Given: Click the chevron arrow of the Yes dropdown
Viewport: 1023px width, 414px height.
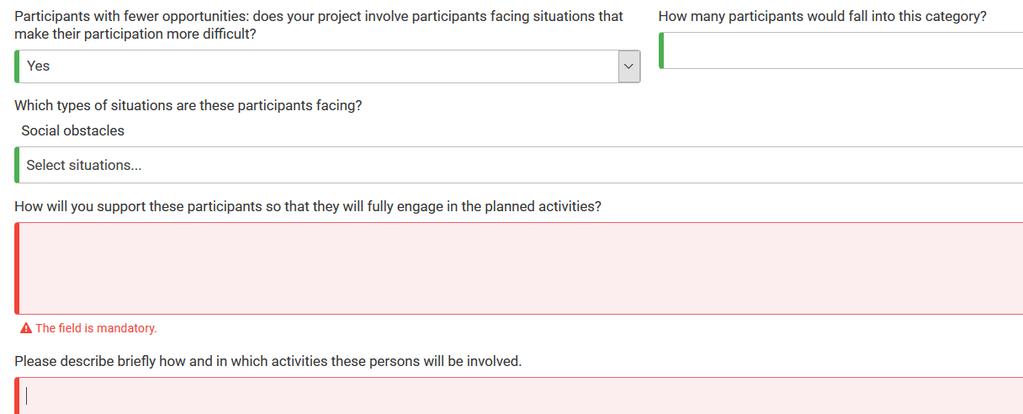Looking at the screenshot, I should click(x=629, y=67).
